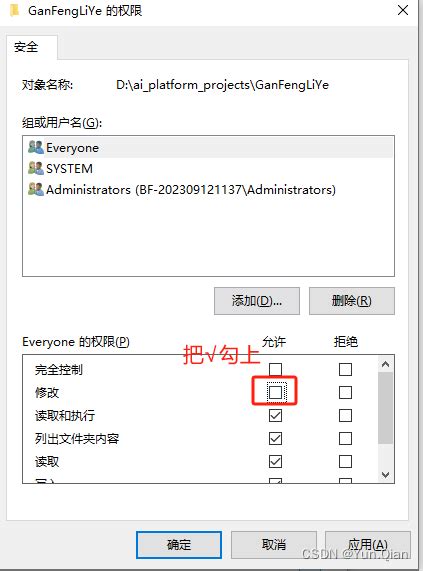The height and width of the screenshot is (571, 423).
Task: Check Deny for 列出文件夹内容 permission
Action: click(x=345, y=438)
